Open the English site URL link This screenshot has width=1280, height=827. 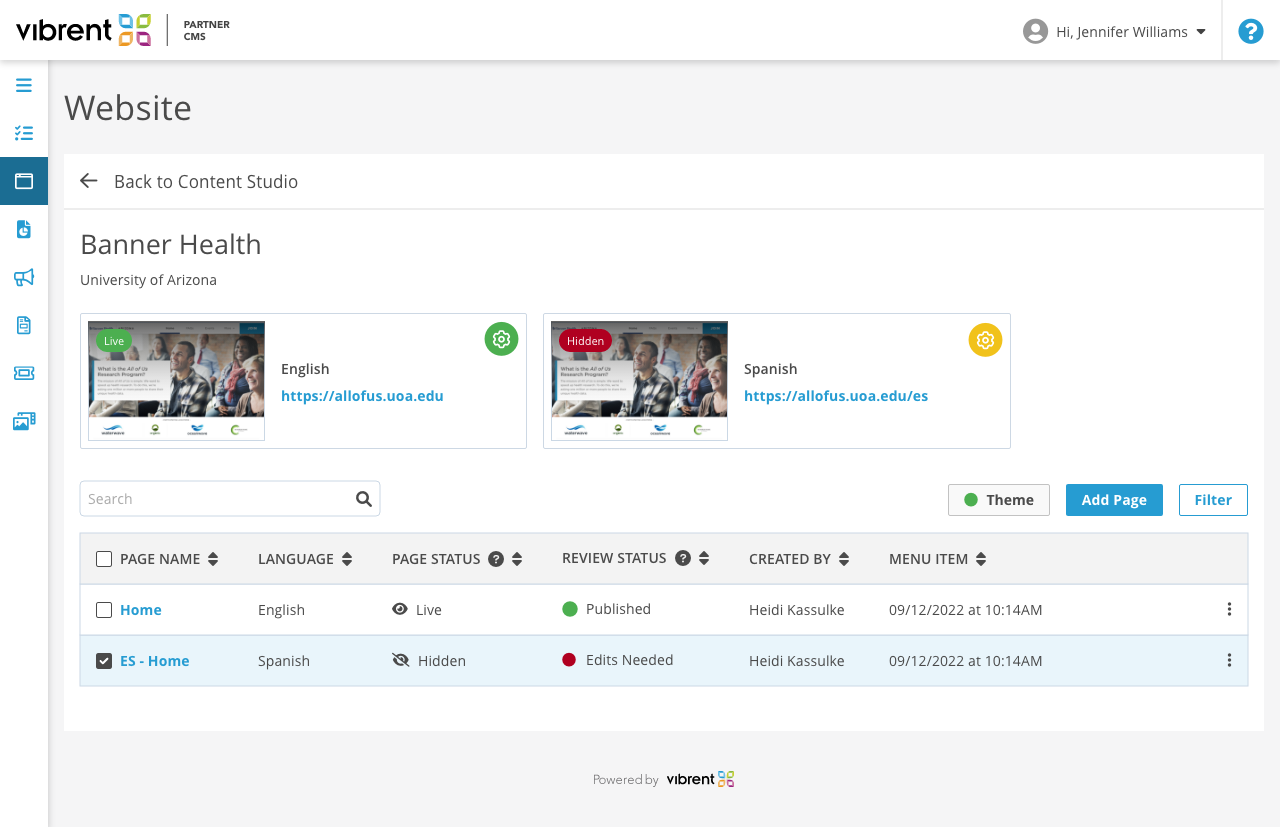tap(362, 396)
